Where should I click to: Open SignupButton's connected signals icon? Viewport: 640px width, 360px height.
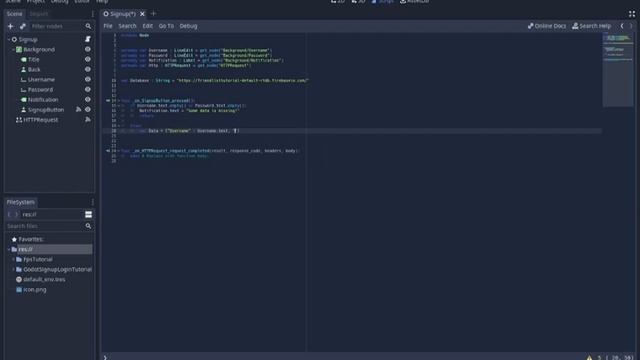(78, 109)
